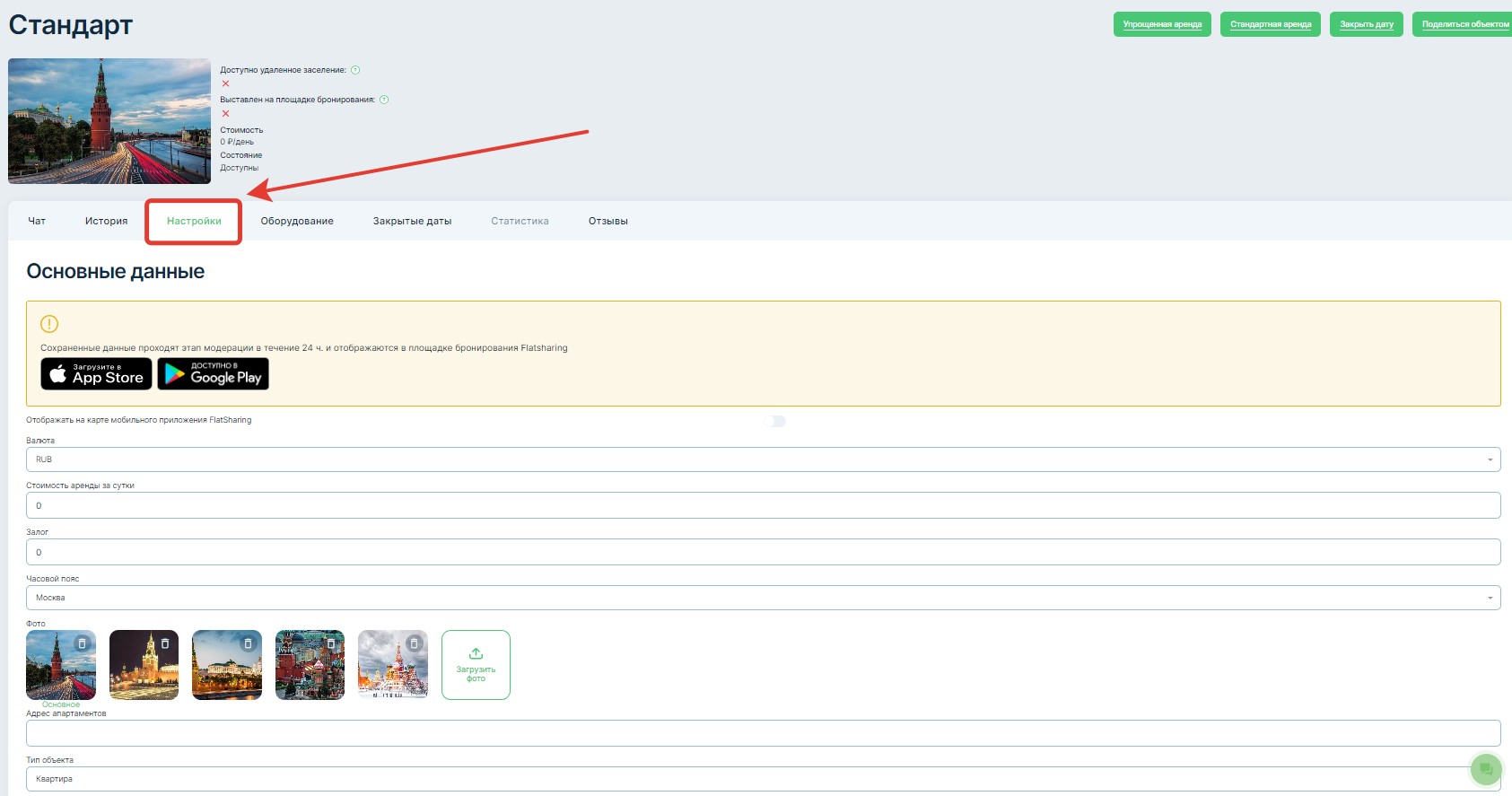The height and width of the screenshot is (796, 1512).
Task: Delete the fifth snowy cathedral photo
Action: point(414,643)
